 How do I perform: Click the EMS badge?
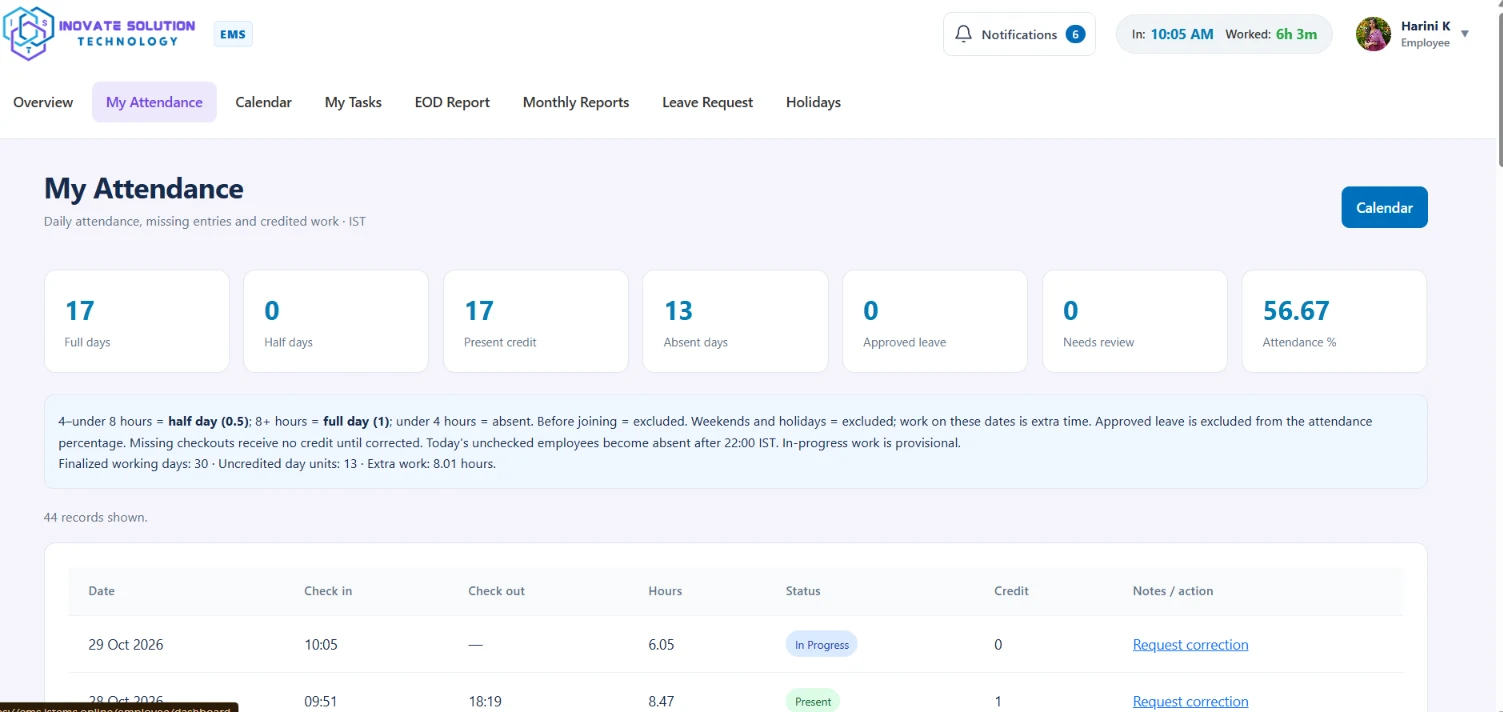pos(233,34)
